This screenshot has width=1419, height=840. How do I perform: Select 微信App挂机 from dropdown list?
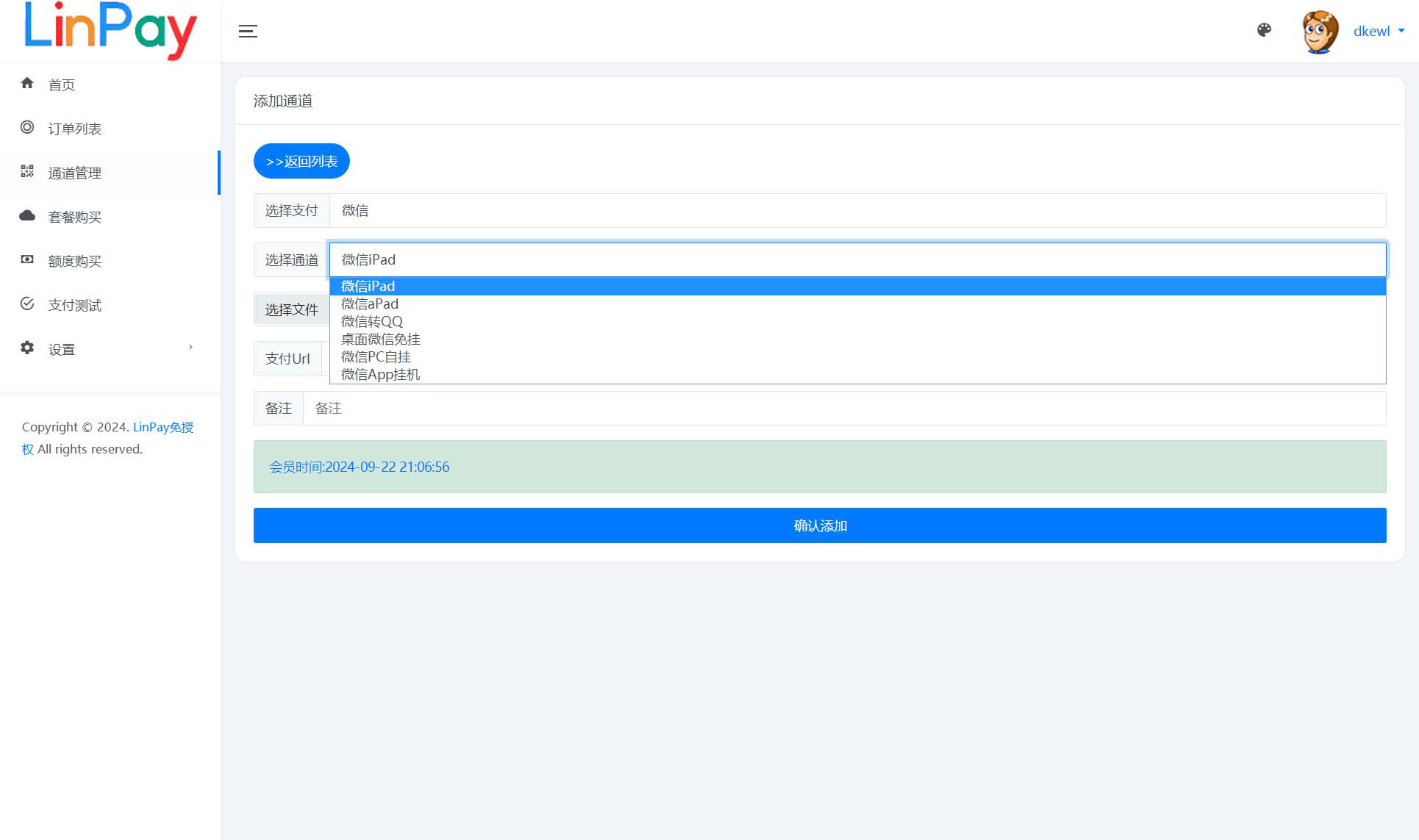pos(381,374)
